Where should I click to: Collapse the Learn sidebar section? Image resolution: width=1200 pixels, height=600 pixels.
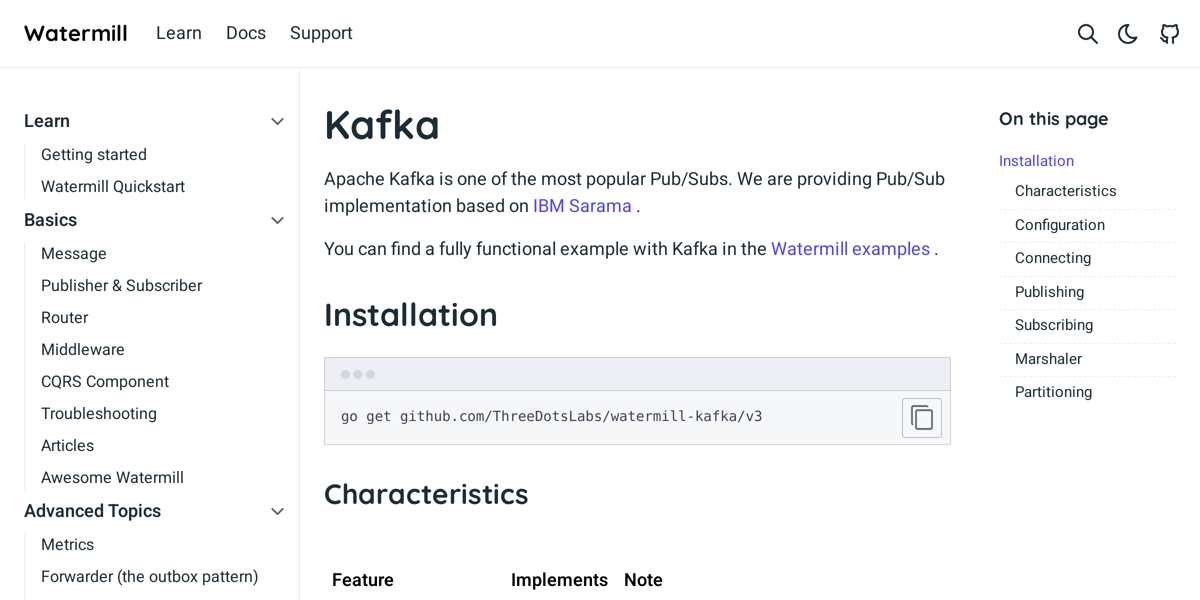[x=277, y=121]
